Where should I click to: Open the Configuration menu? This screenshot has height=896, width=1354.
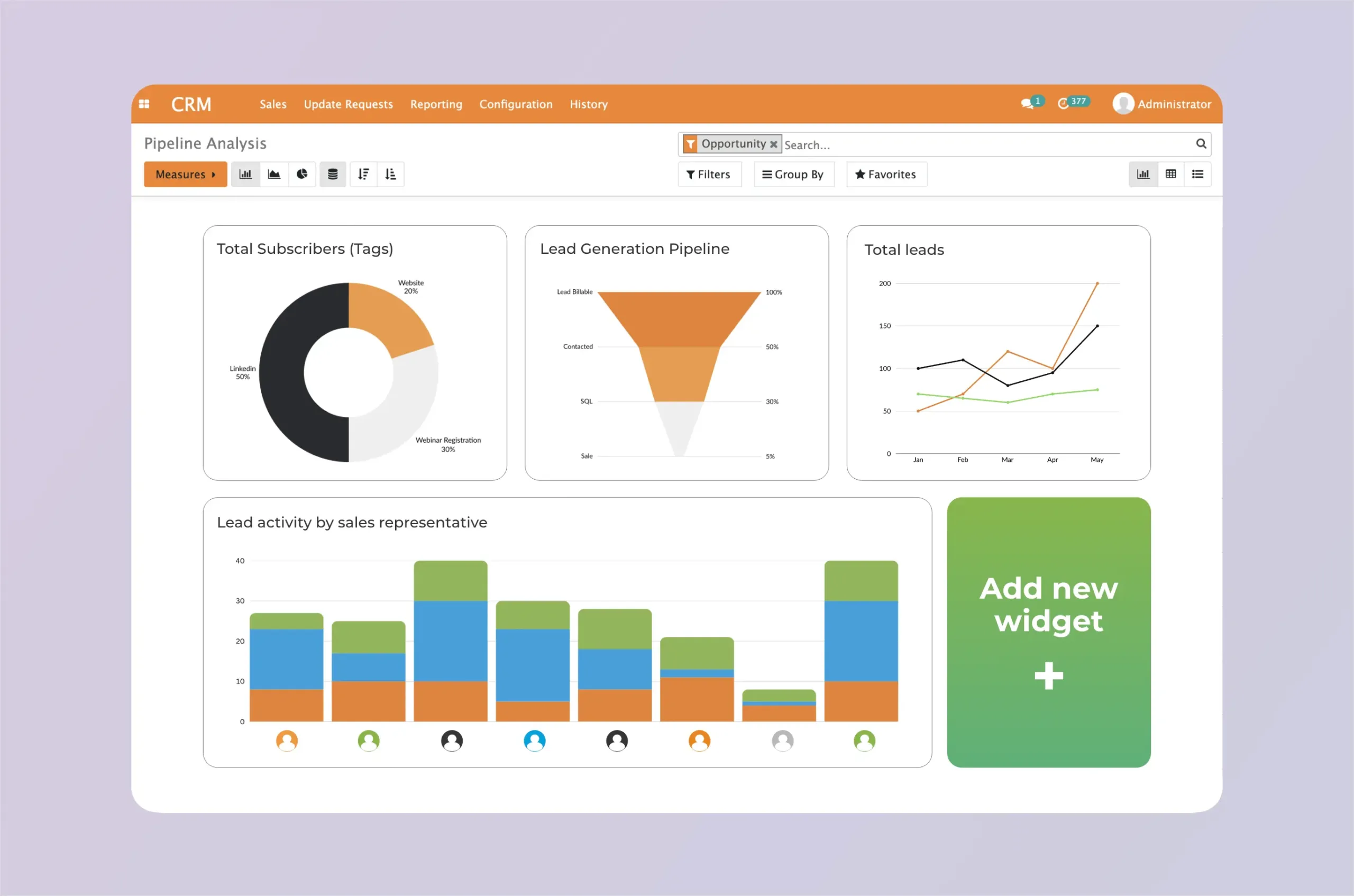pyautogui.click(x=515, y=104)
